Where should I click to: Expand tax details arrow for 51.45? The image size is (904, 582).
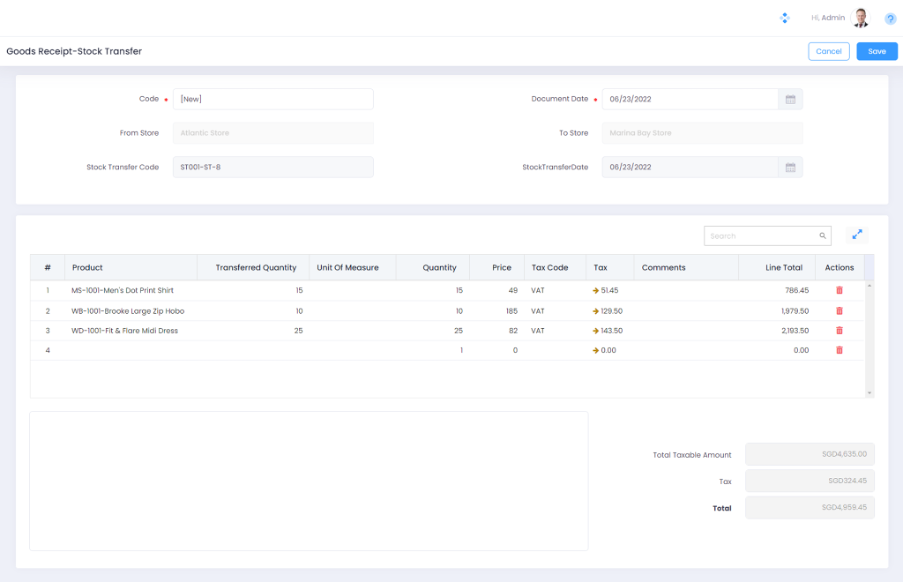[x=595, y=291]
